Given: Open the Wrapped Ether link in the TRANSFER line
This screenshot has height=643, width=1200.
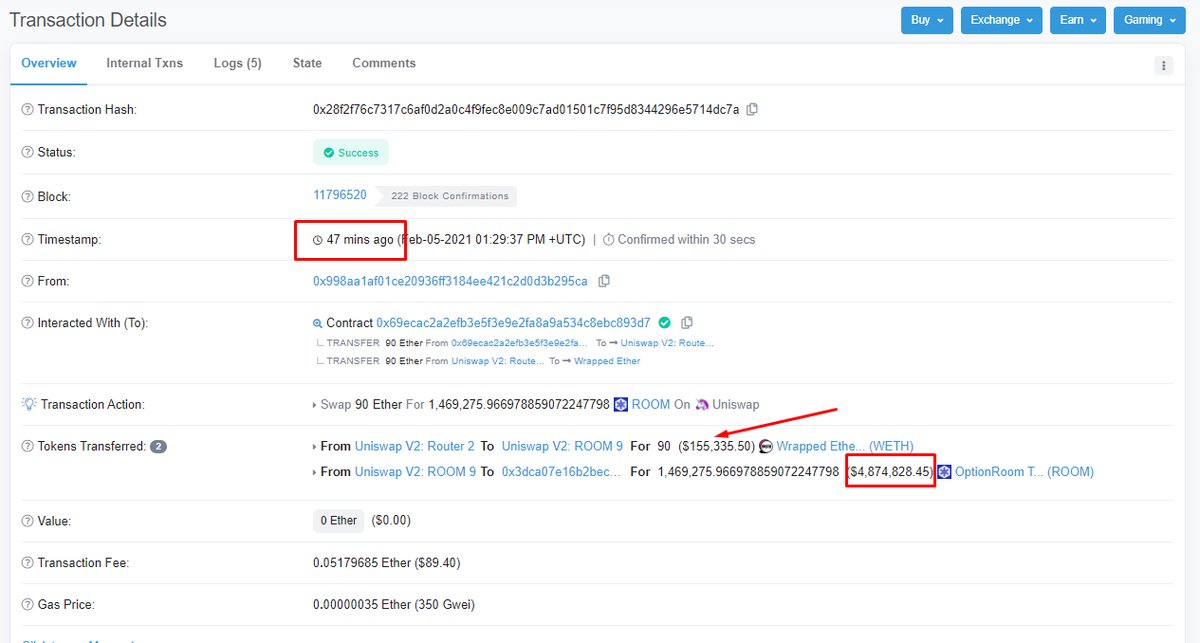Looking at the screenshot, I should point(607,361).
